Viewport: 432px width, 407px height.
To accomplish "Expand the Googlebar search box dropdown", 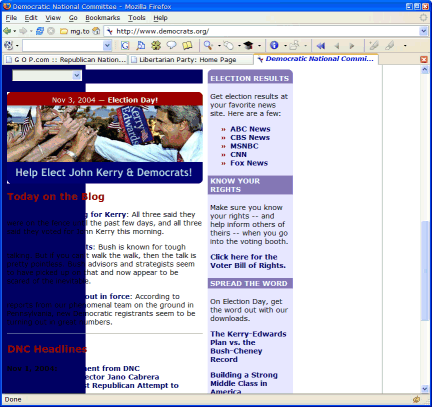I will tap(107, 45).
